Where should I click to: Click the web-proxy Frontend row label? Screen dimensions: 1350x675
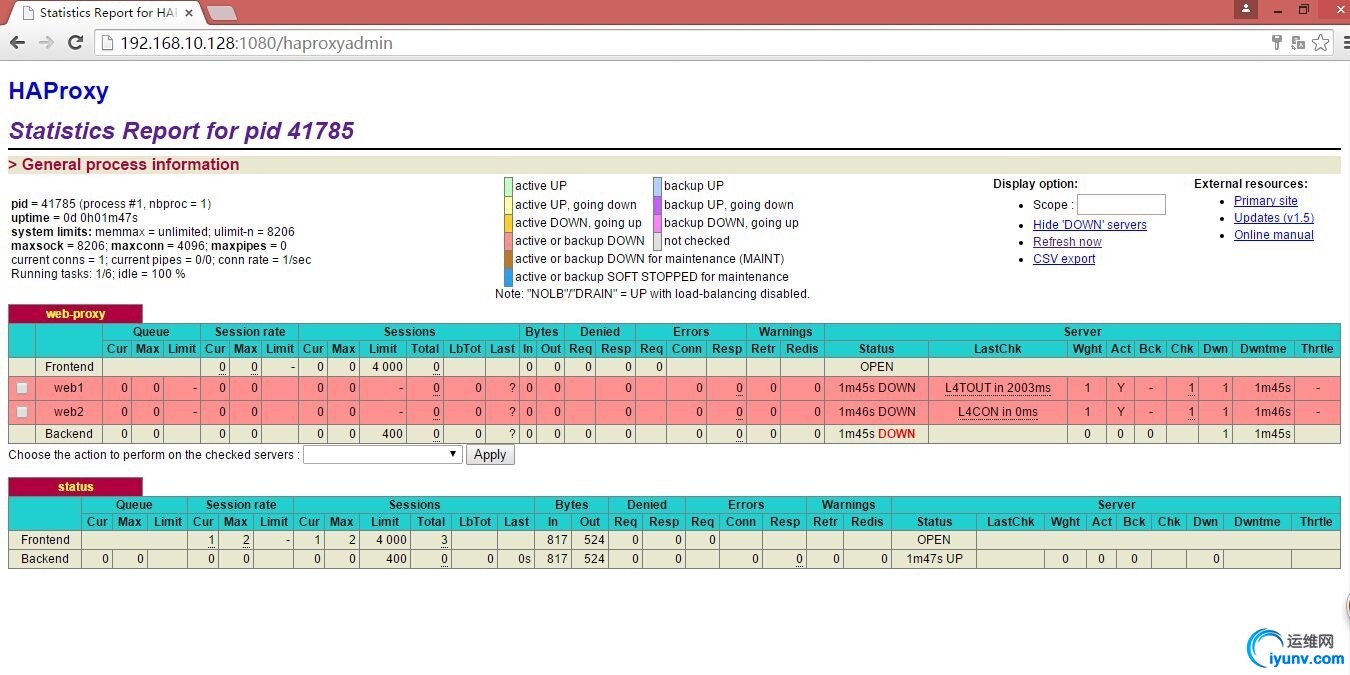(x=69, y=367)
